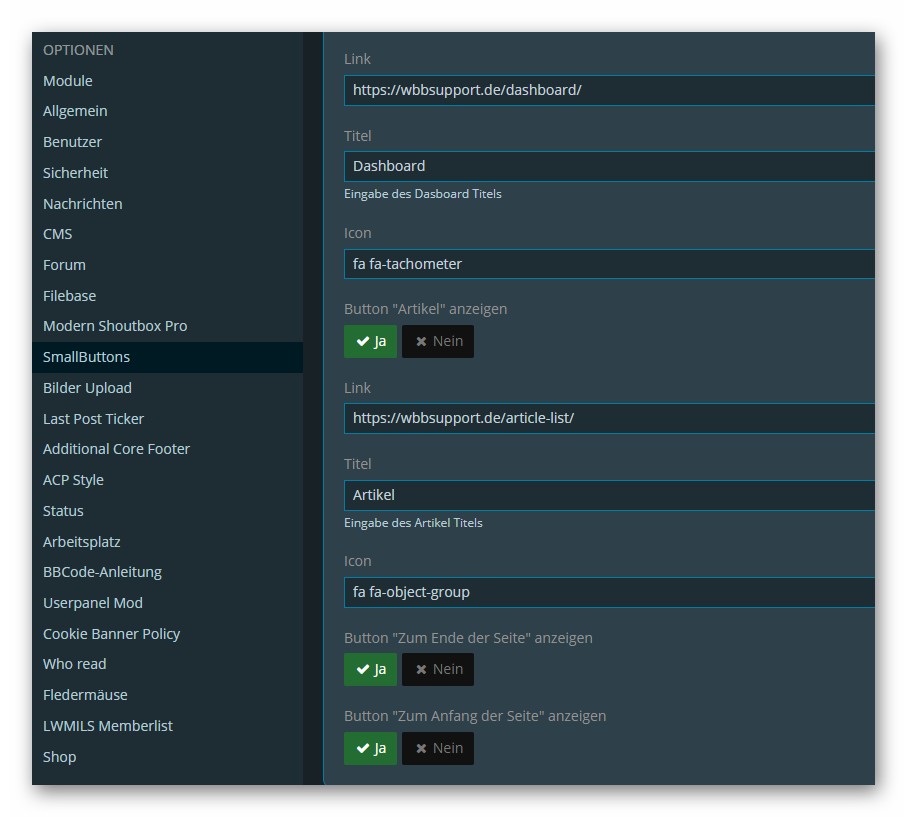Screen dimensions: 907x817
Task: Select Modern Shoutbox Pro in sidebar
Action: tap(115, 326)
